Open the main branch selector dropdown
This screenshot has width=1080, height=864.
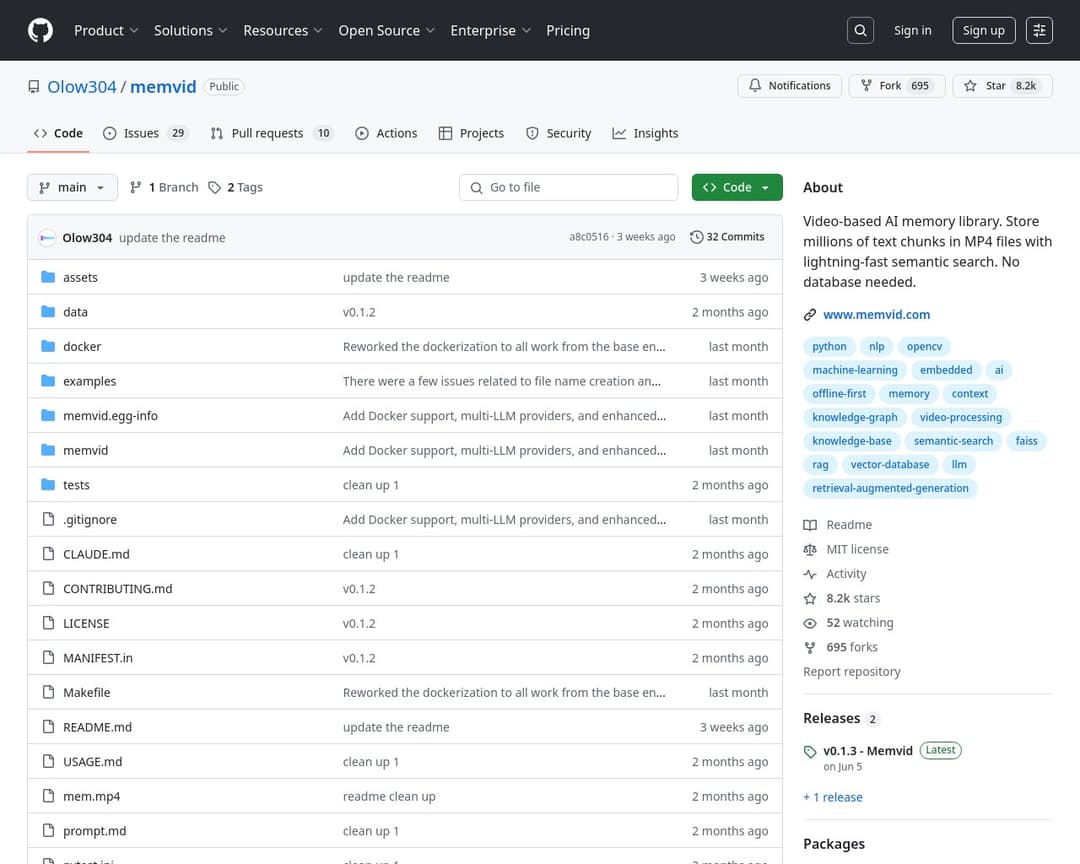[x=72, y=187]
